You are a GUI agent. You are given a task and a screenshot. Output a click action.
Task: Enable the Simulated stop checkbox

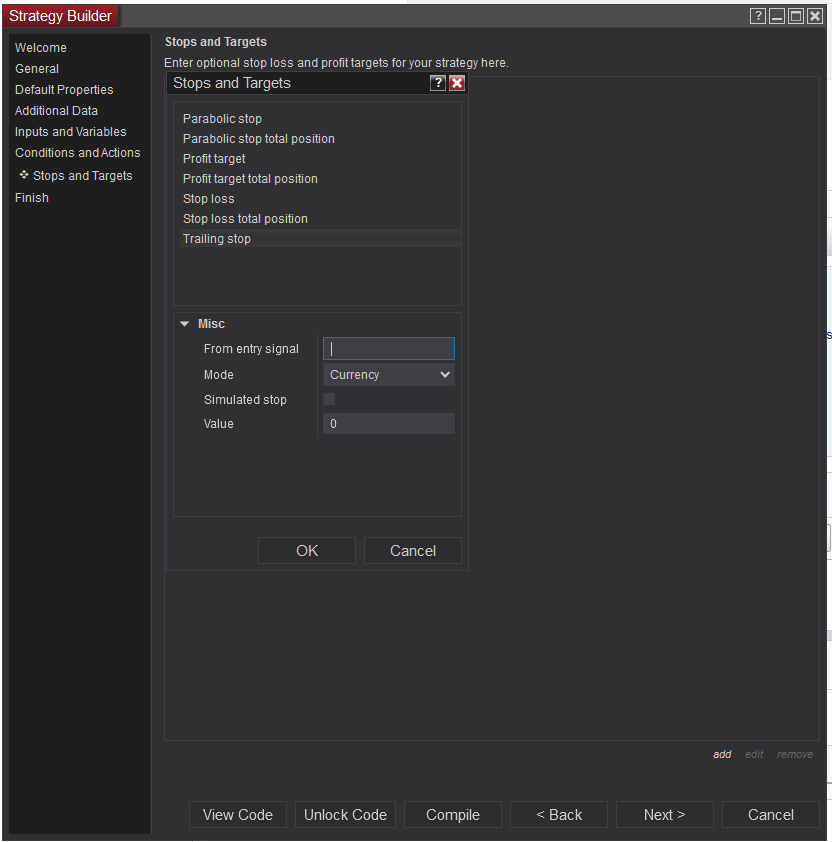pyautogui.click(x=329, y=399)
